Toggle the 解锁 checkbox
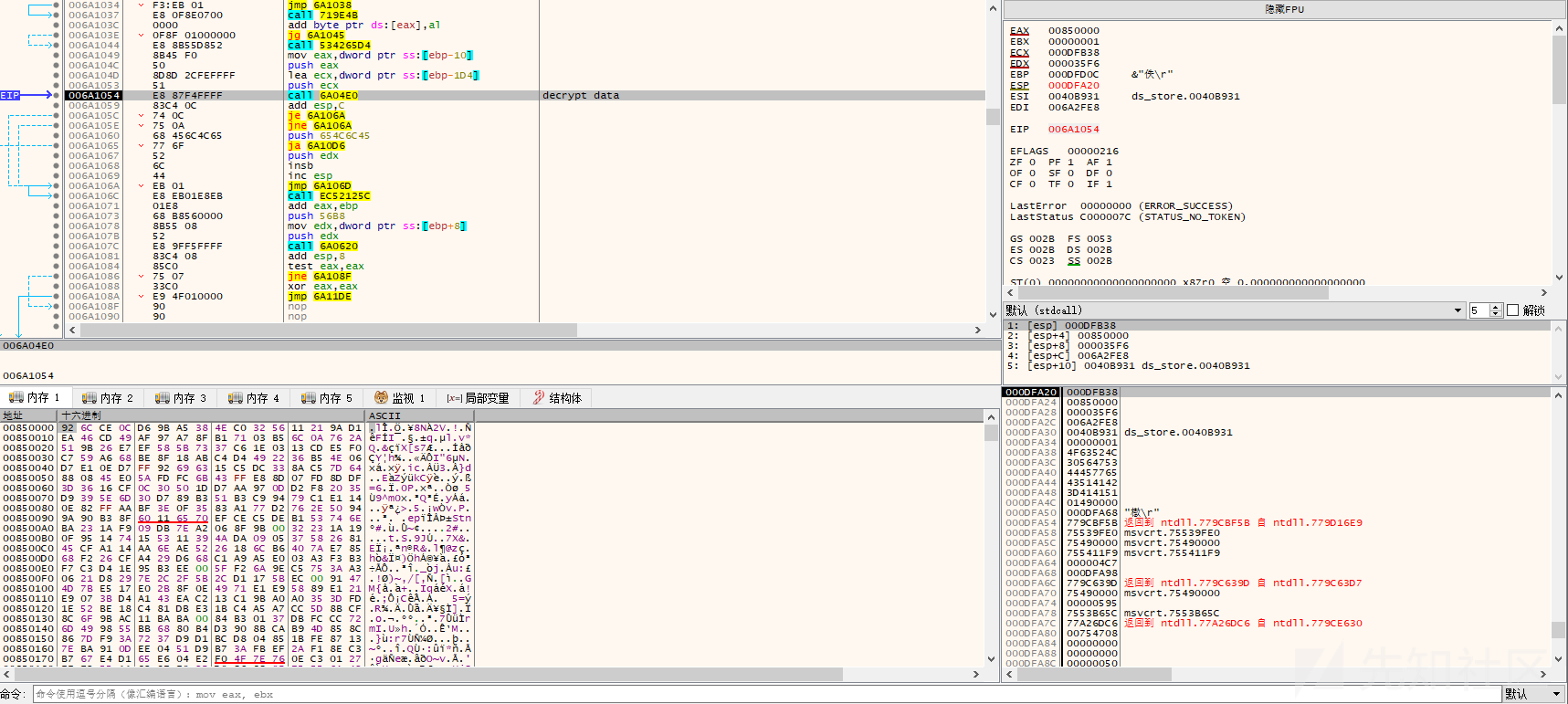This screenshot has width=1568, height=704. tap(1512, 310)
